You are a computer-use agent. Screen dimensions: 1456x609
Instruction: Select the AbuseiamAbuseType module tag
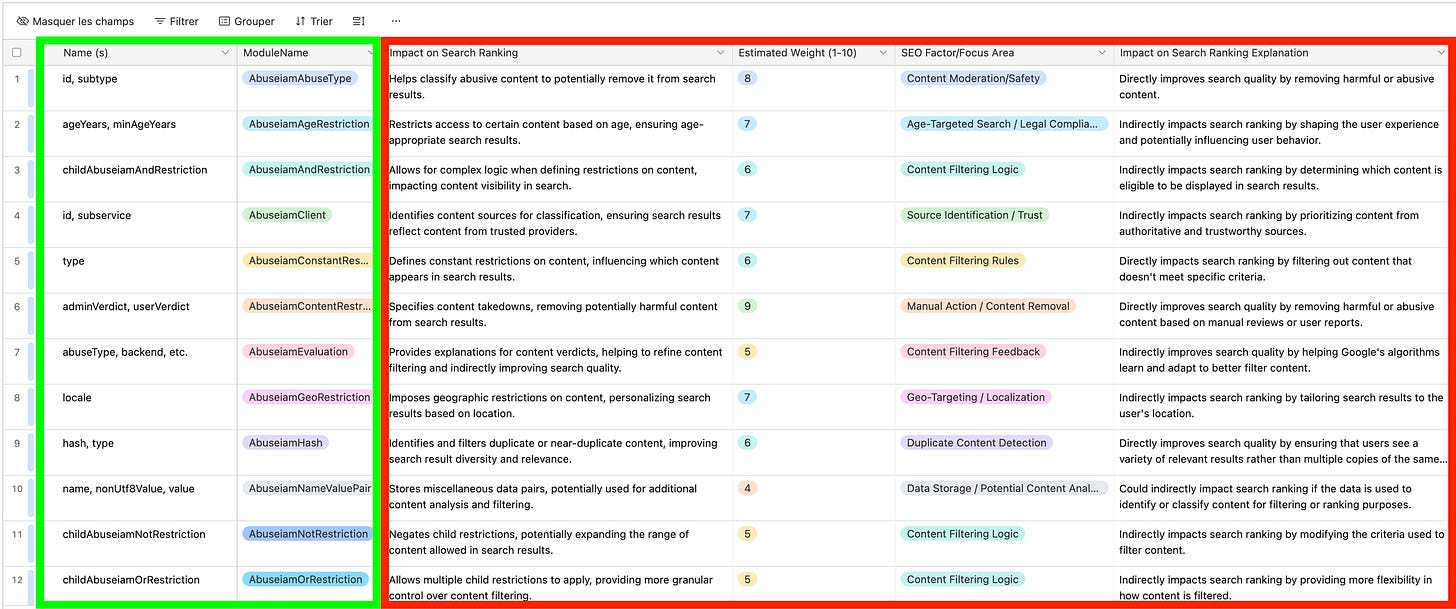tap(300, 78)
